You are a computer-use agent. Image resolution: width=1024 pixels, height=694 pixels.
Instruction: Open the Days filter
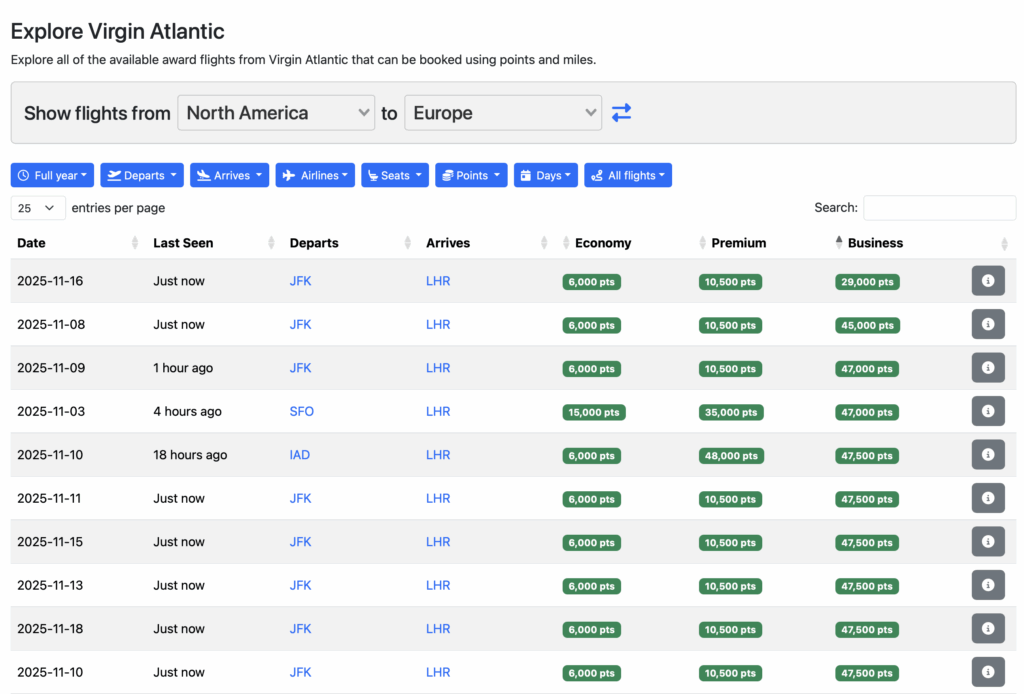pos(547,175)
